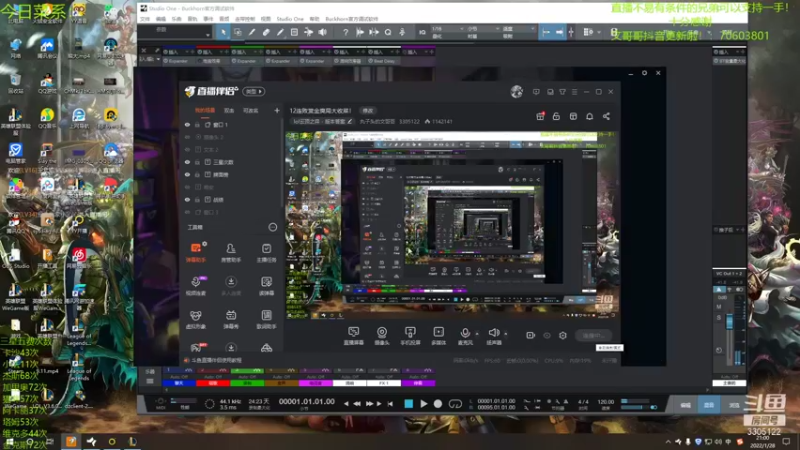Expand the microphone options arrow
This screenshot has width=800, height=450.
point(477,334)
